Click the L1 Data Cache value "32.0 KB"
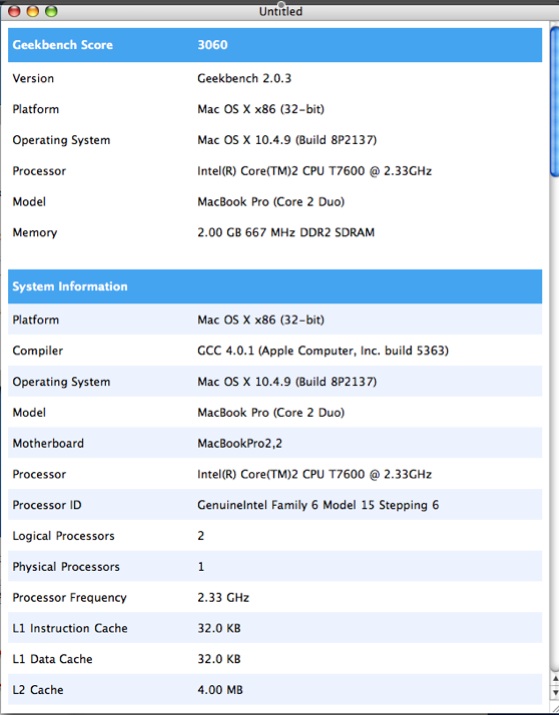The height and width of the screenshot is (715, 559). click(x=219, y=659)
